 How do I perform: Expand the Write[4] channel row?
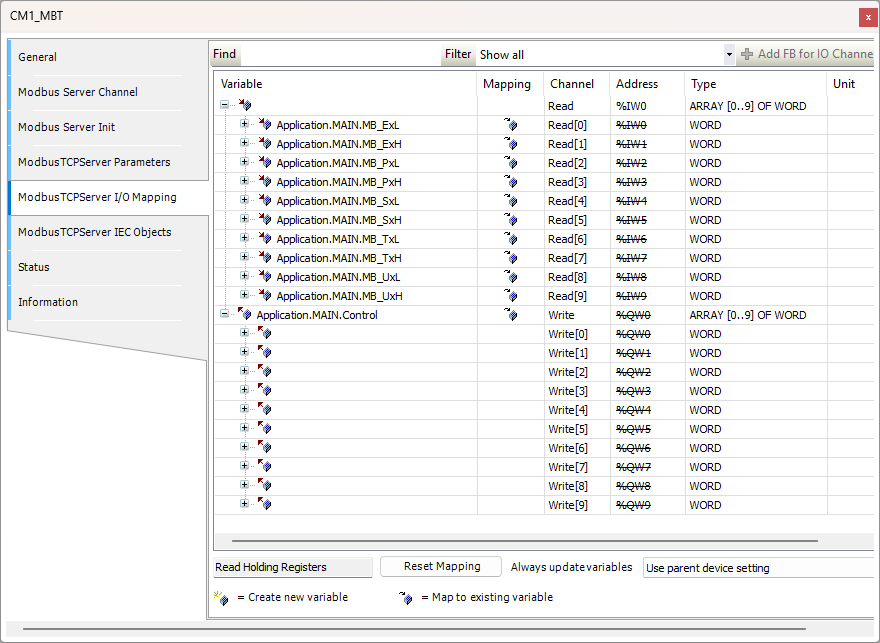(245, 410)
